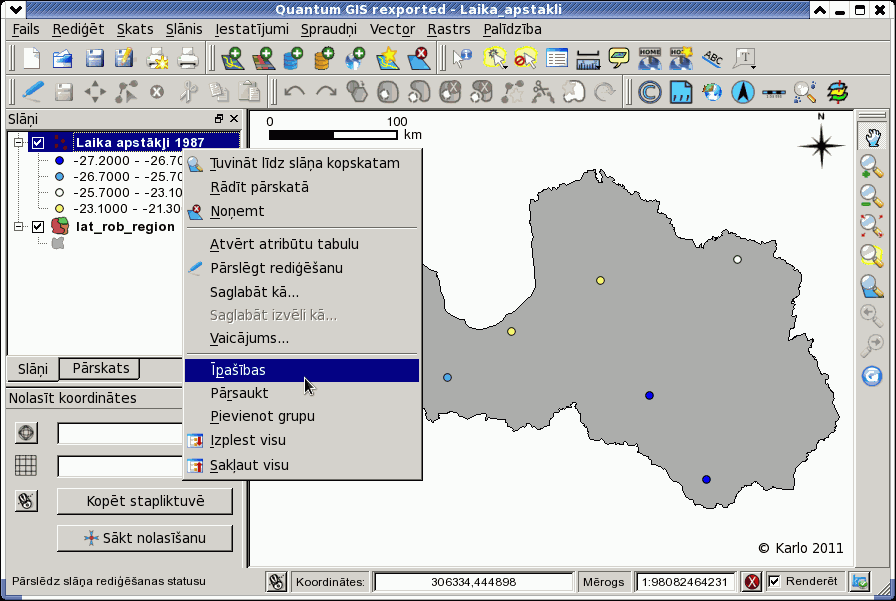
Task: Choose Noņemt in the context menu
Action: pyautogui.click(x=302, y=211)
